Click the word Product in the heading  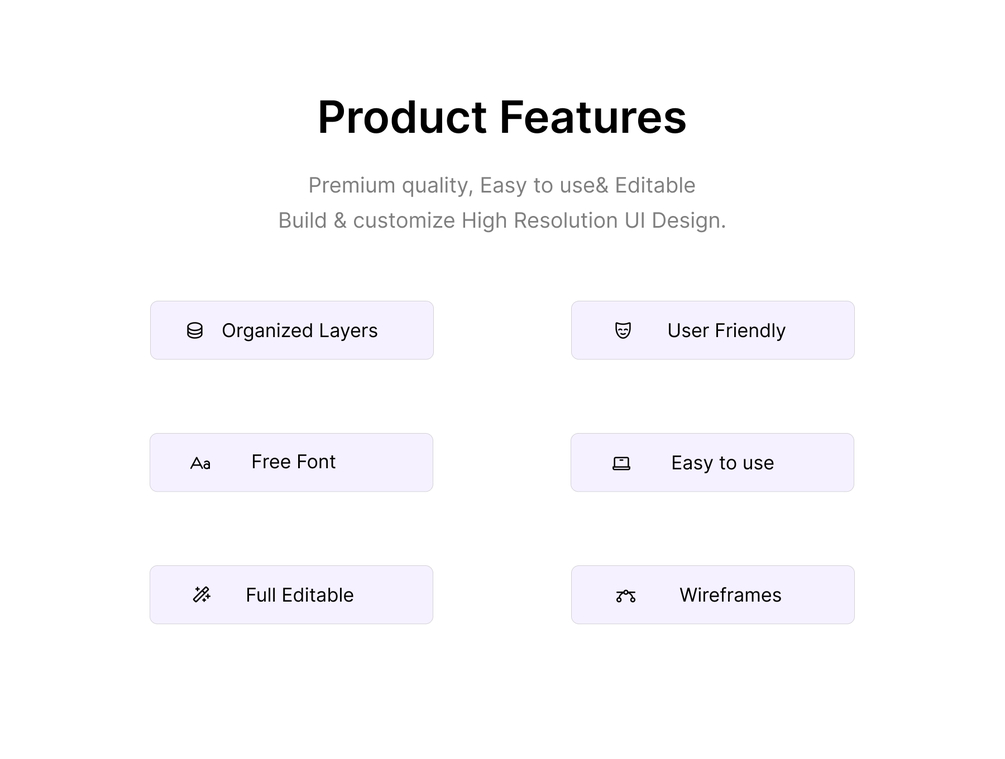click(x=402, y=117)
